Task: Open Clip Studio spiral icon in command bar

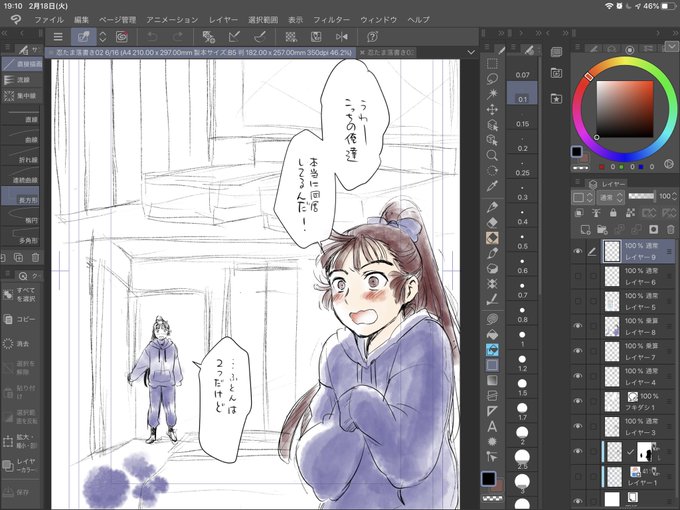Action: [122, 37]
